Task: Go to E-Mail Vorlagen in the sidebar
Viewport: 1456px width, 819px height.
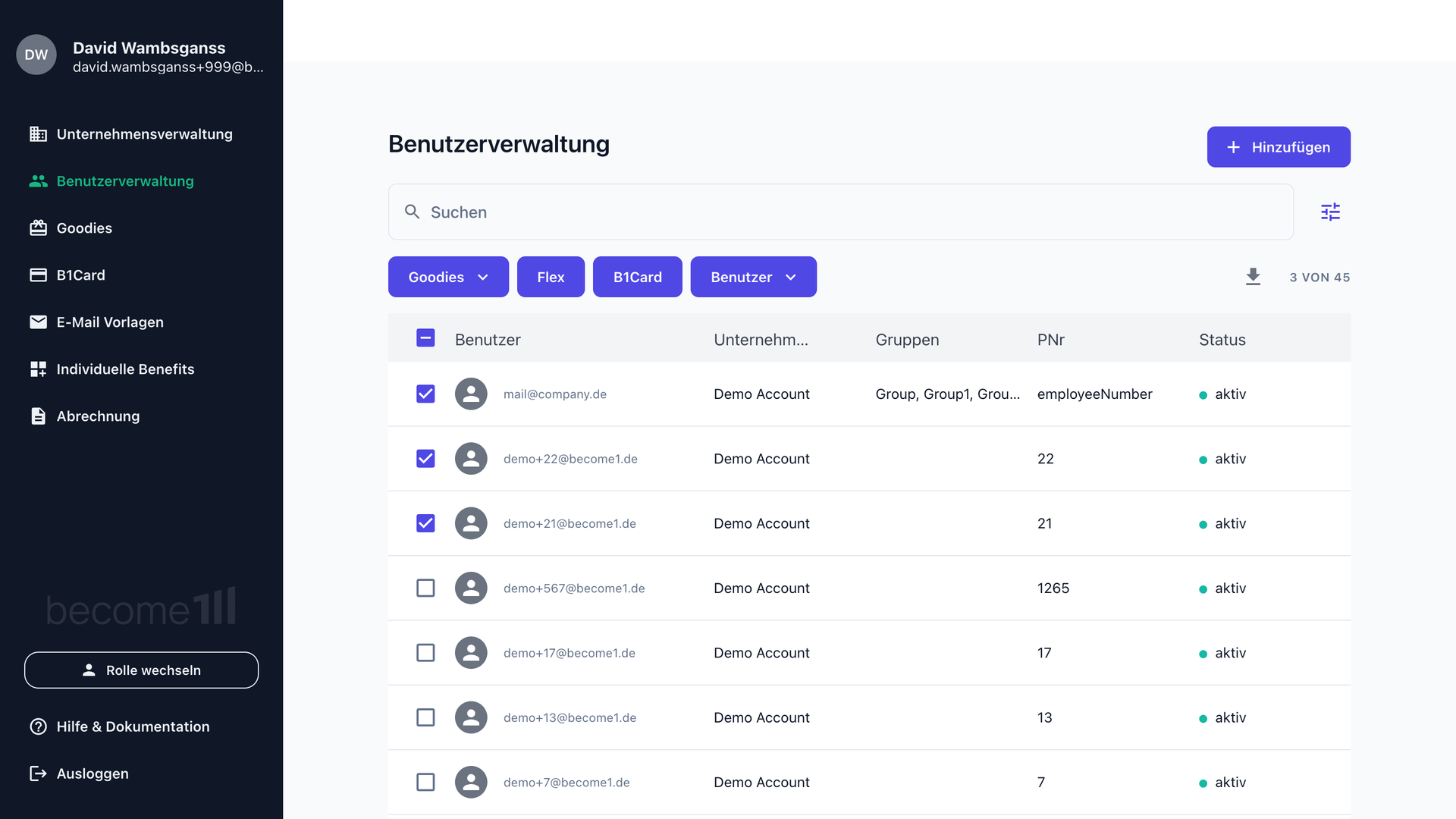Action: click(x=109, y=322)
